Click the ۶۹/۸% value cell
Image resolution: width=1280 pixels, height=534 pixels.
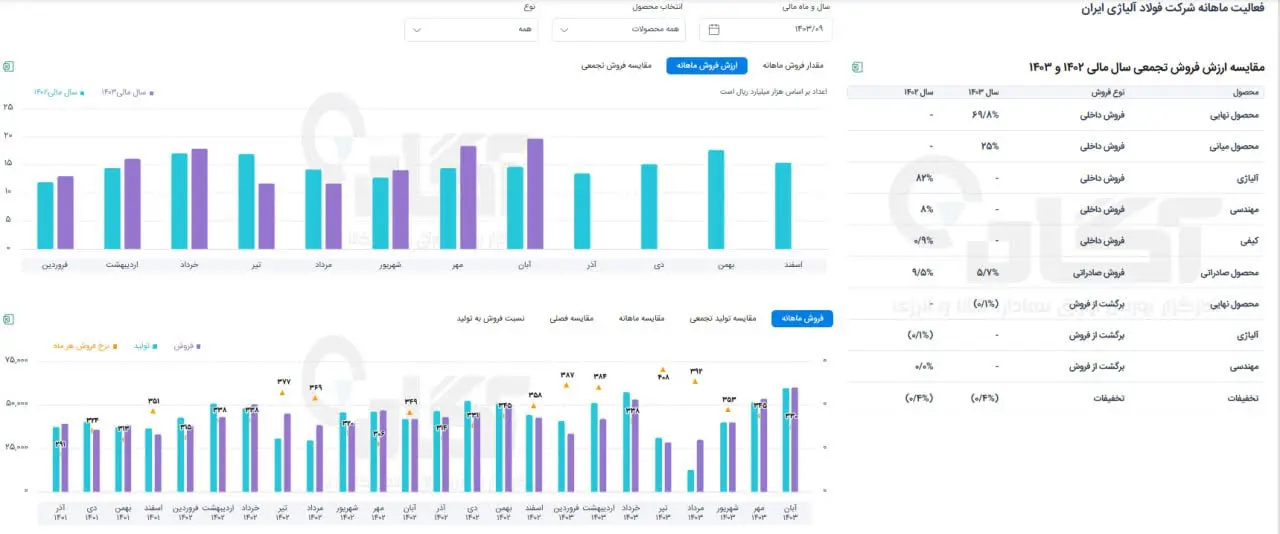coord(985,115)
